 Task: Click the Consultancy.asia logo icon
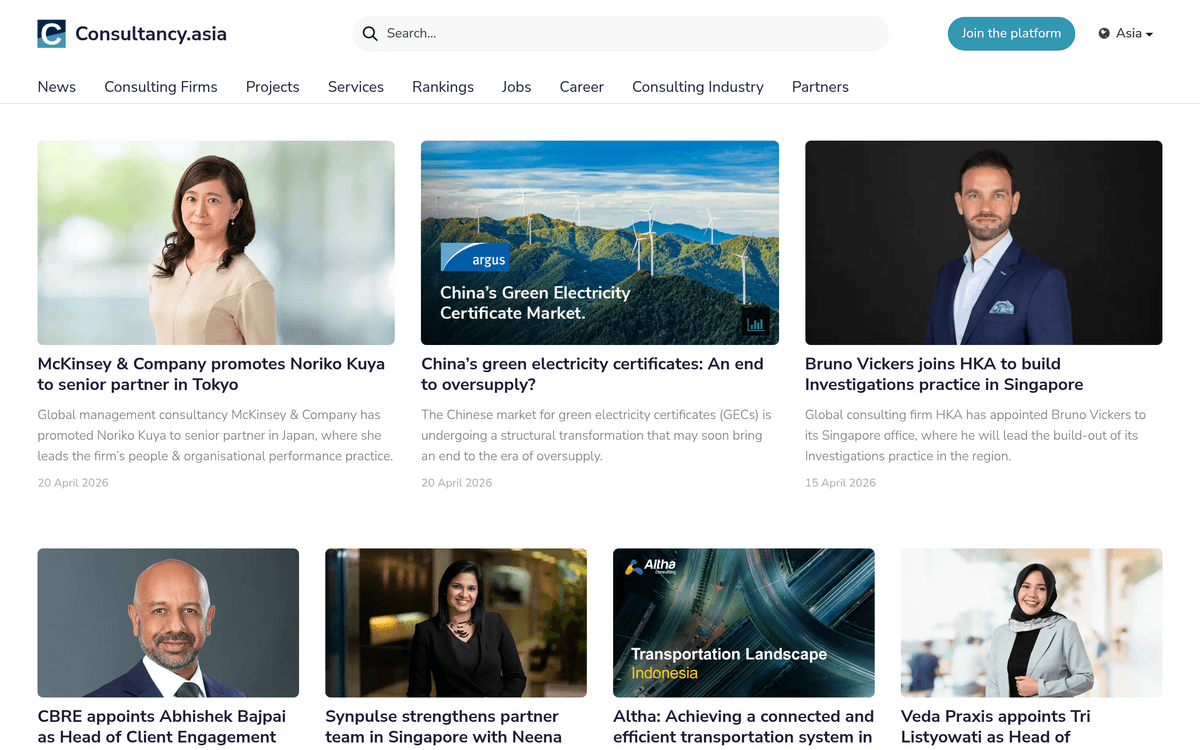(x=51, y=34)
